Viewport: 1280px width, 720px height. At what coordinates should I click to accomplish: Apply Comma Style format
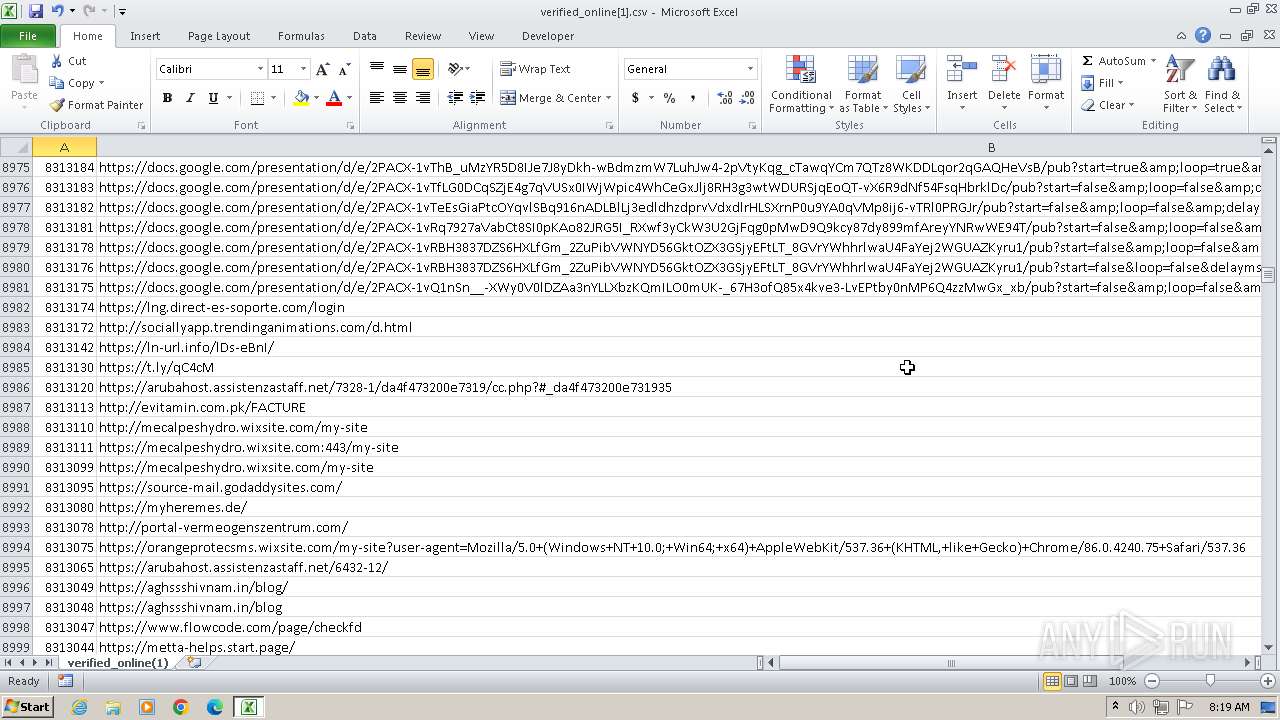pyautogui.click(x=692, y=98)
